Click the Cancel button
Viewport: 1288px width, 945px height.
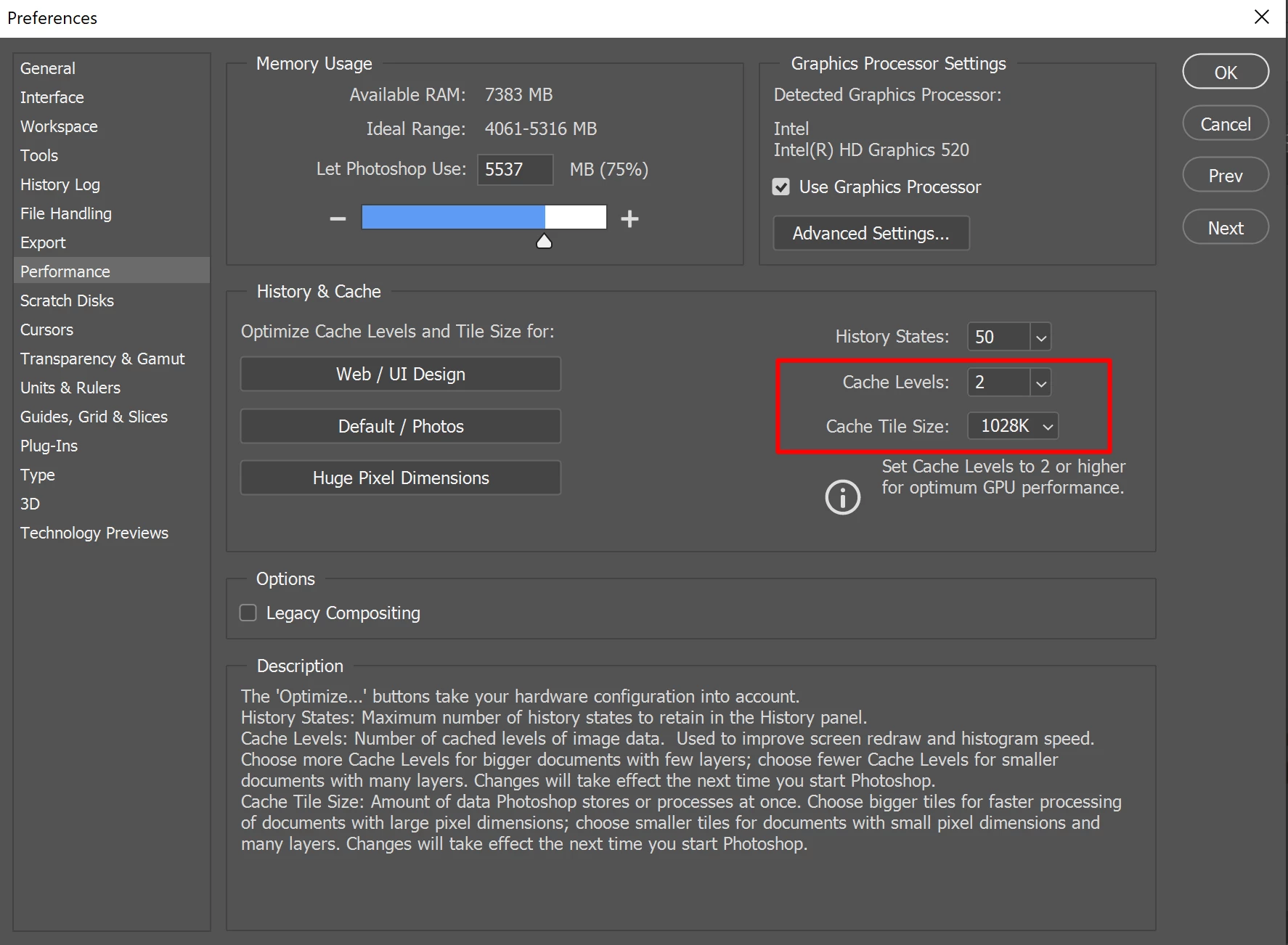(1226, 124)
